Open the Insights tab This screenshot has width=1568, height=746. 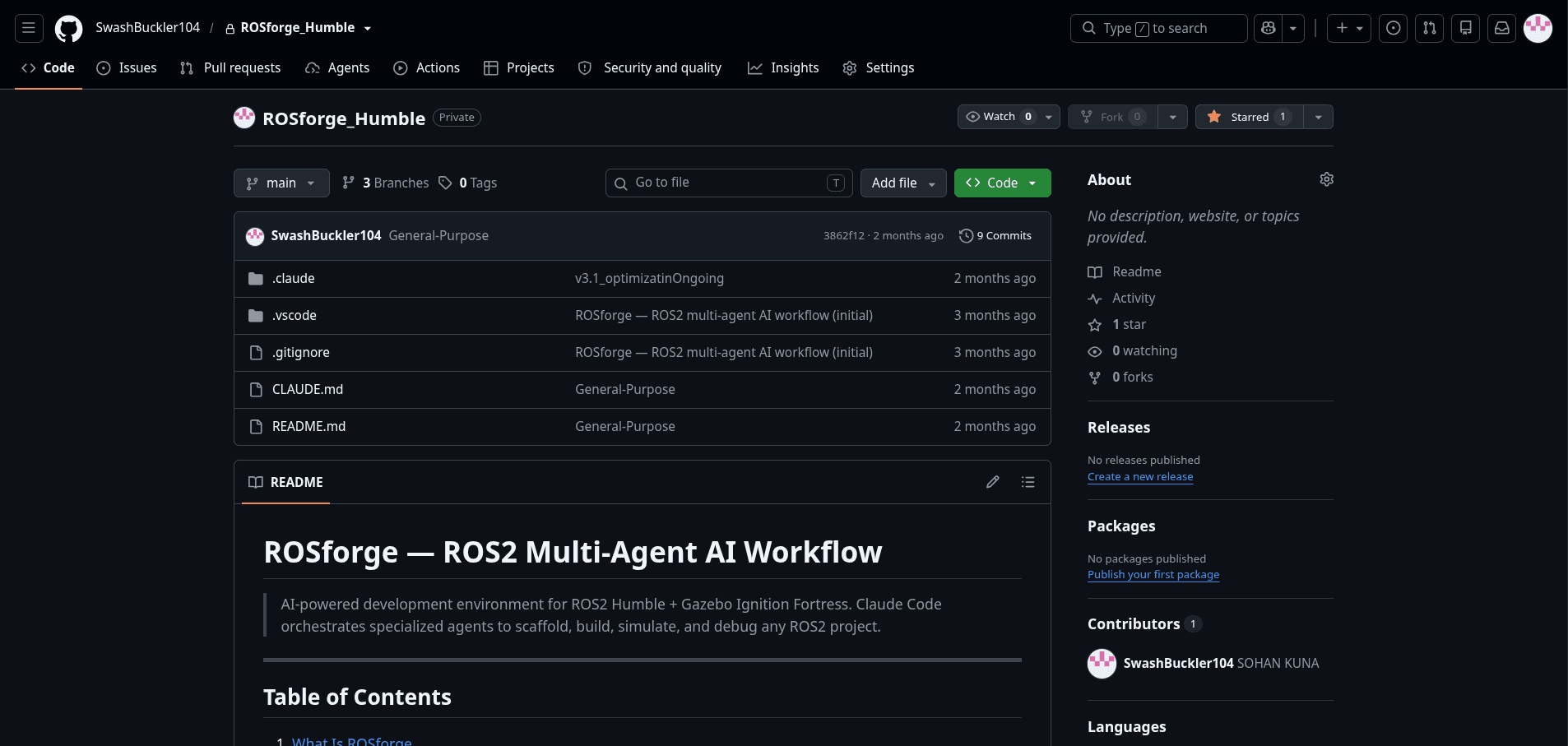783,68
